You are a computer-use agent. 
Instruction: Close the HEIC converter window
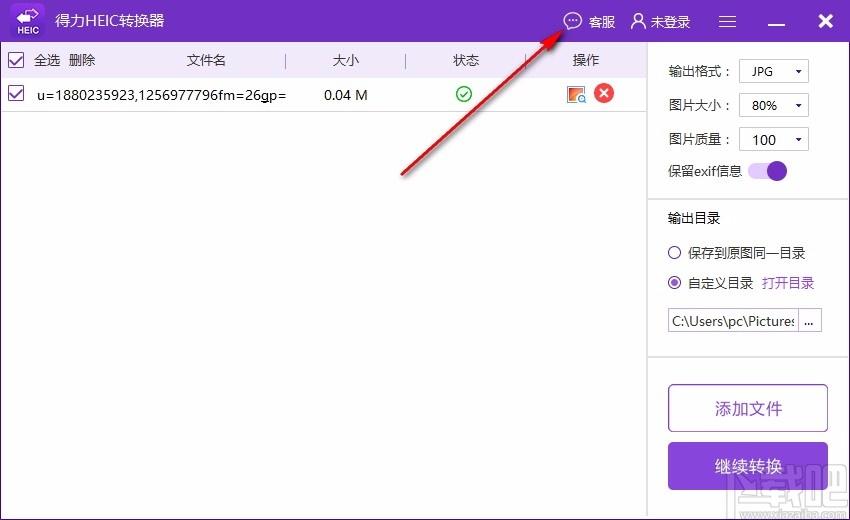click(826, 21)
